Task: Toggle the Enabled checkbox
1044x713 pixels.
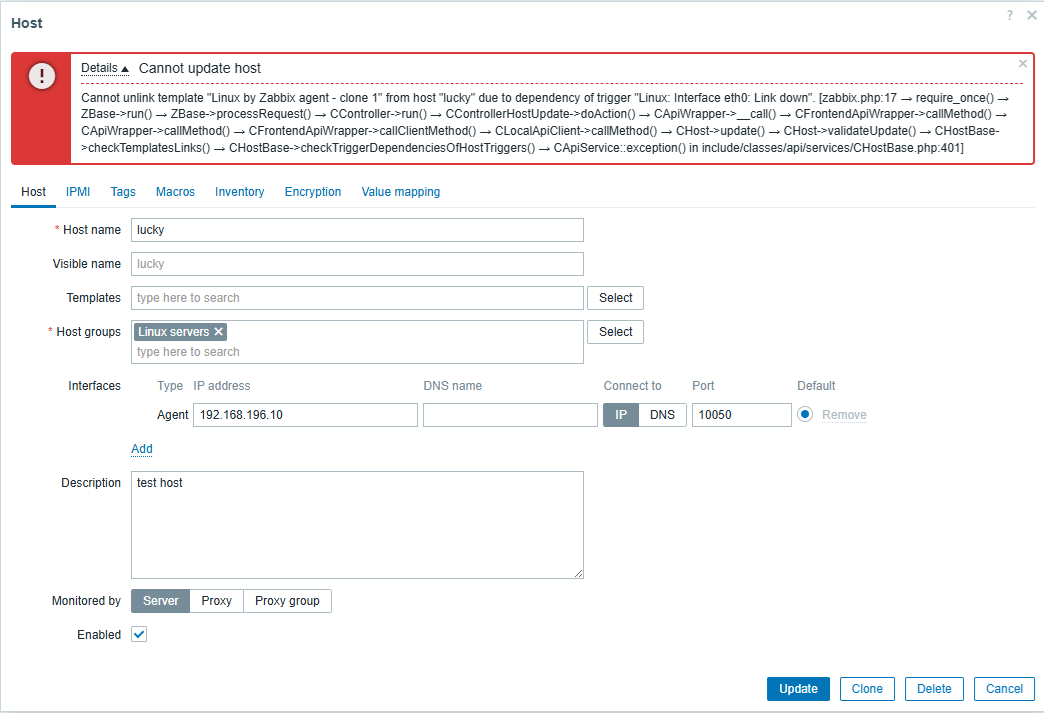Action: (x=139, y=635)
